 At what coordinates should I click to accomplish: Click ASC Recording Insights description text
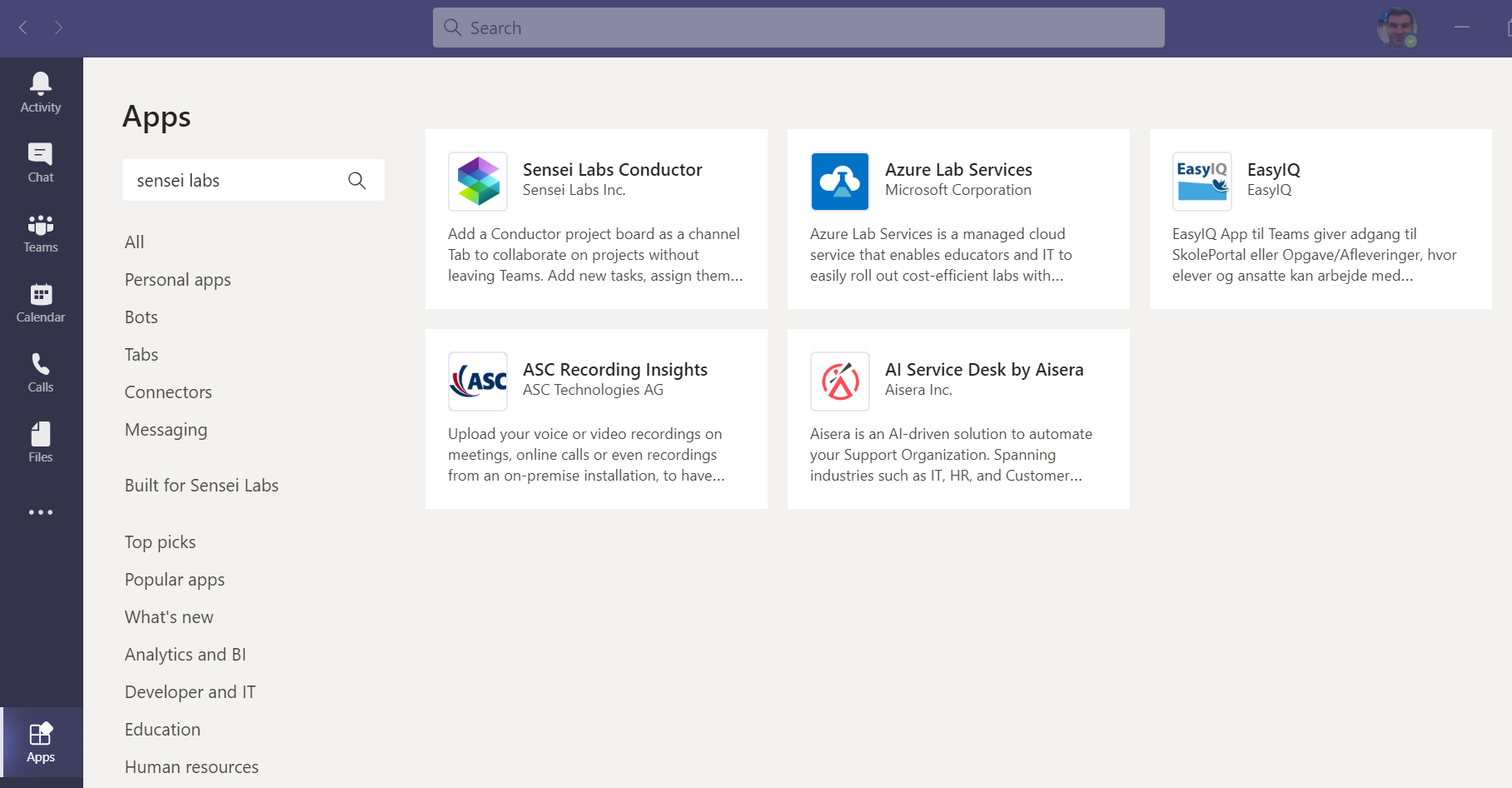tap(586, 455)
